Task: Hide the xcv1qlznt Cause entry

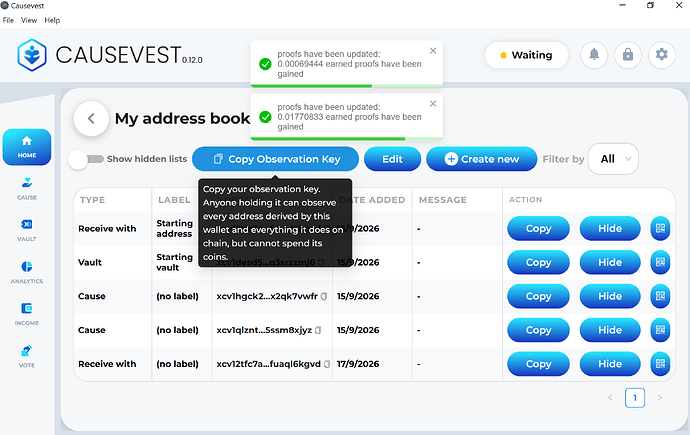Action: click(610, 330)
